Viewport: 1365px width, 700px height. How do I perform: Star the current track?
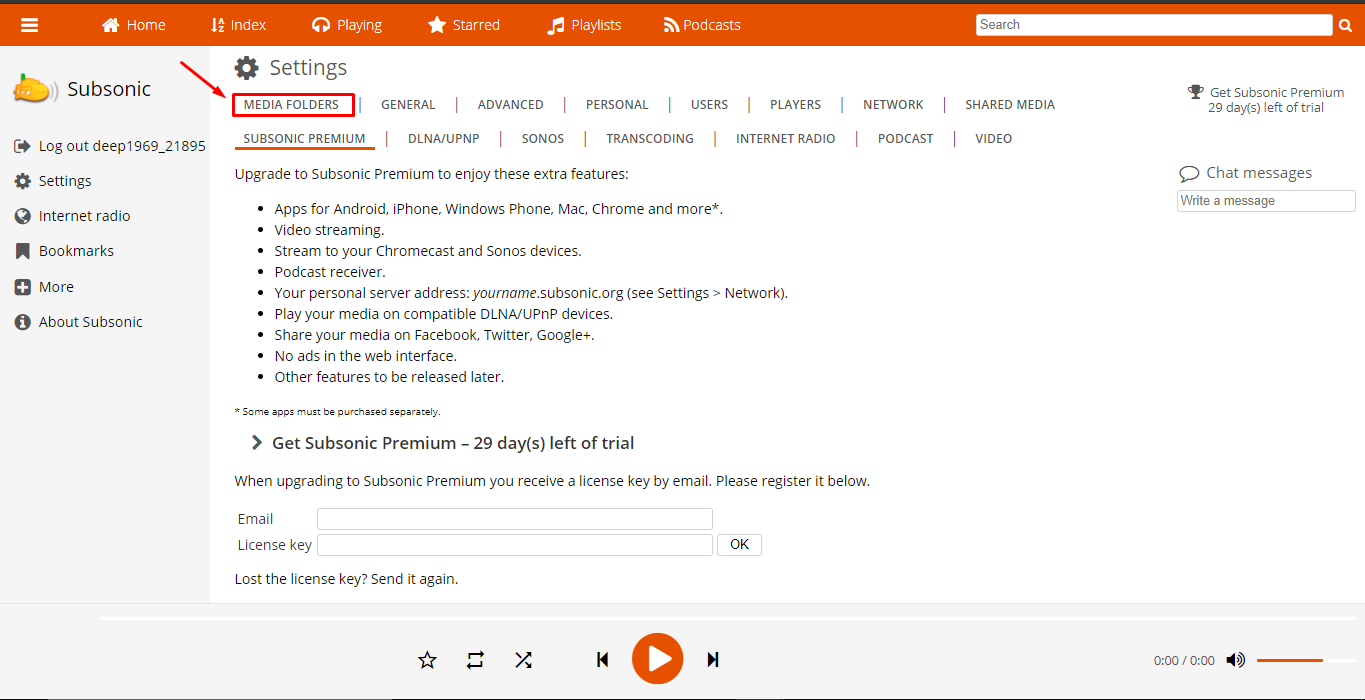click(427, 660)
